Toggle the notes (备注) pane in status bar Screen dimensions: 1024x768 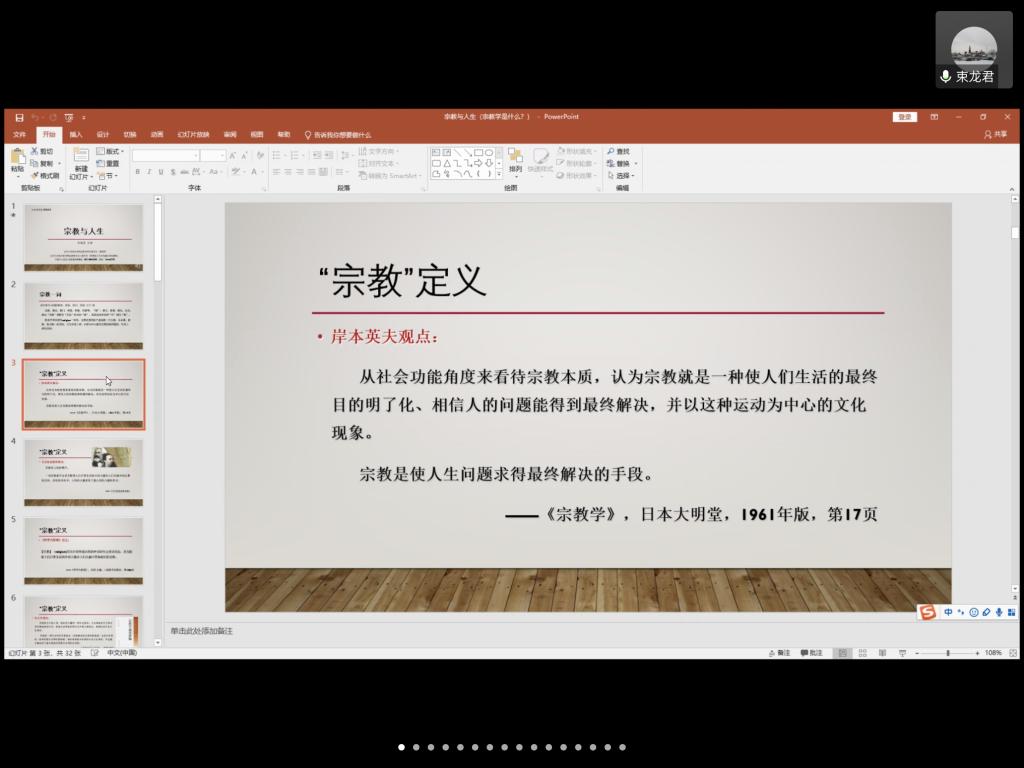[x=778, y=653]
